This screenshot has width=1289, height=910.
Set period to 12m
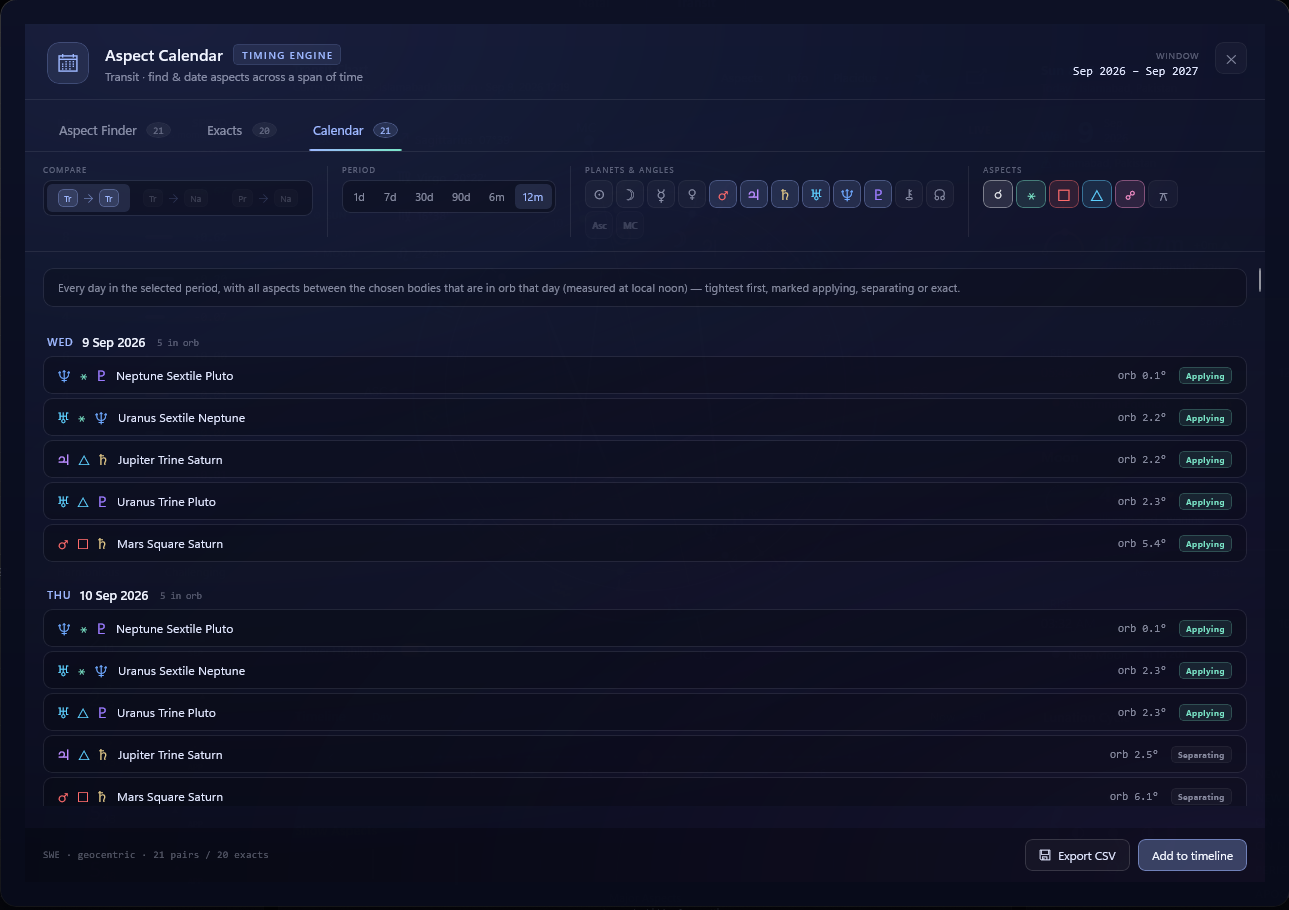(x=533, y=197)
